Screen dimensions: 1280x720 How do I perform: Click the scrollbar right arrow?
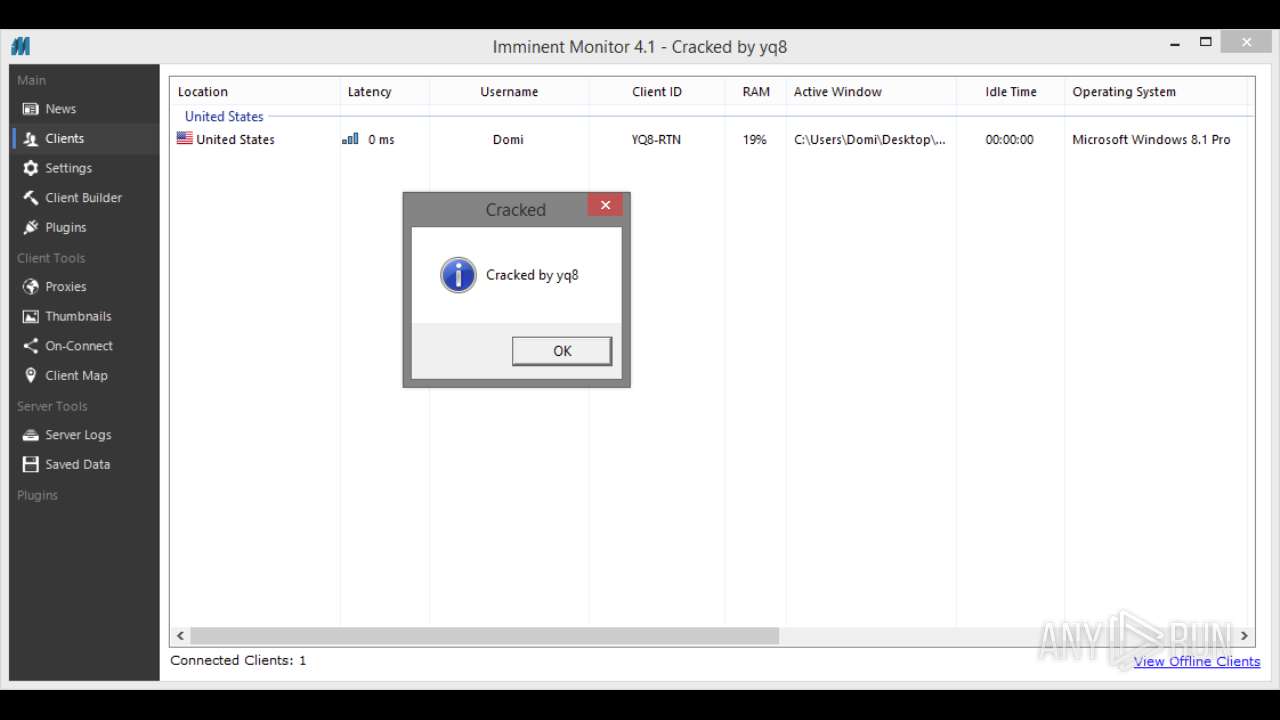coord(1245,636)
